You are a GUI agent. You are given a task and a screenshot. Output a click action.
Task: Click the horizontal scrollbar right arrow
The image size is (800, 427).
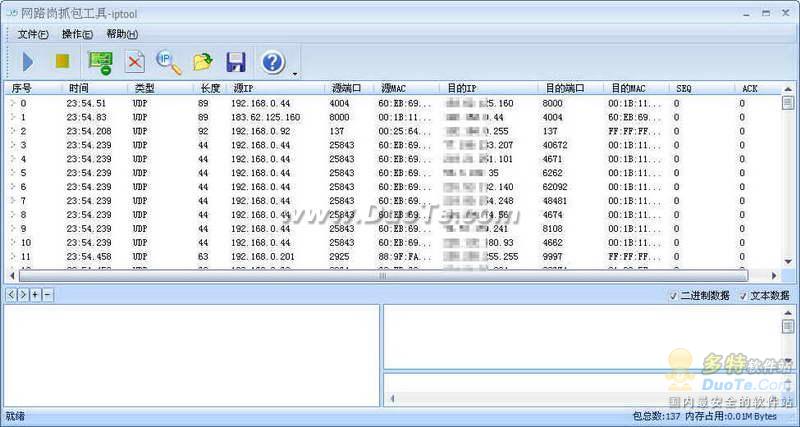774,276
